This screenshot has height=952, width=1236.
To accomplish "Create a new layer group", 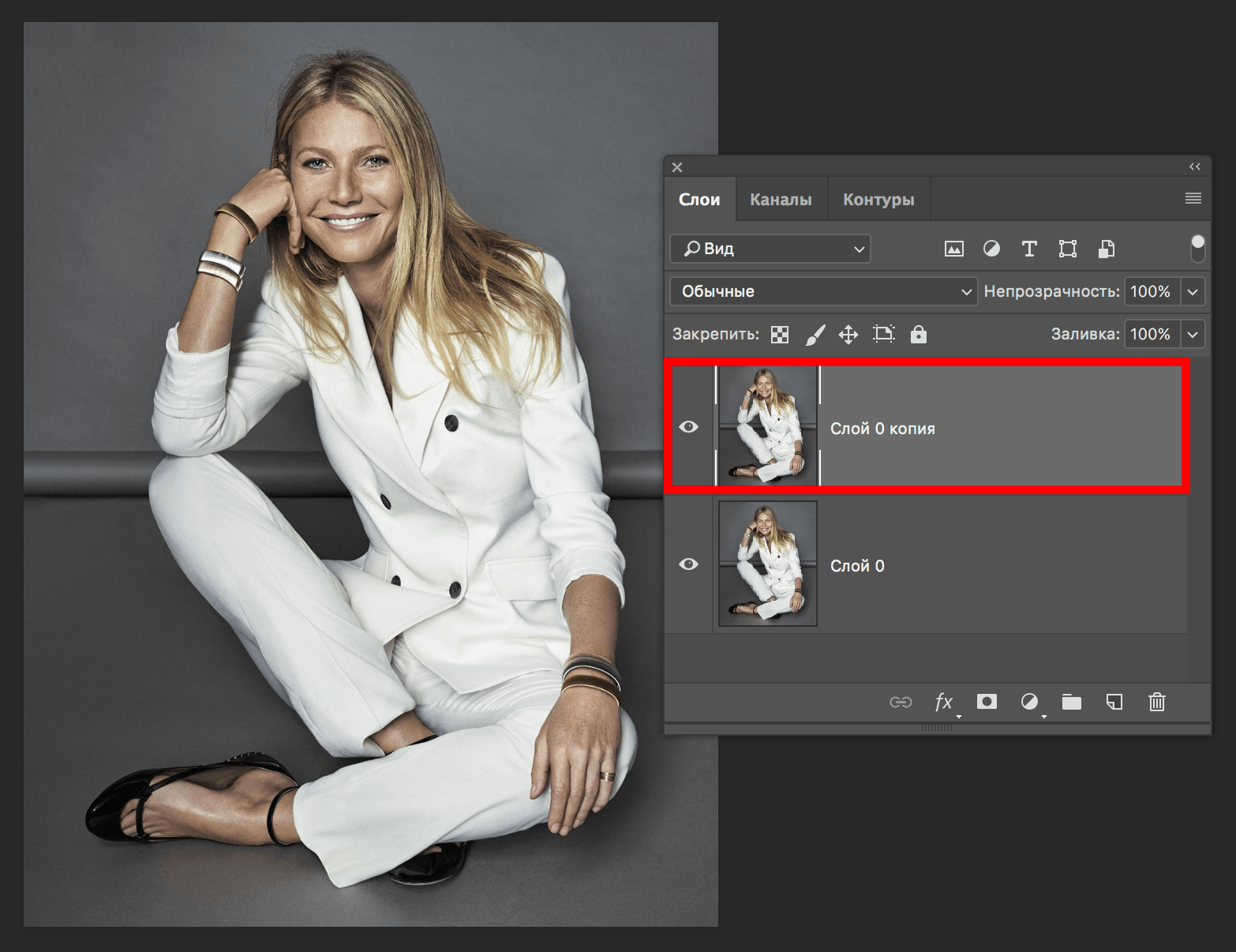I will (1071, 702).
